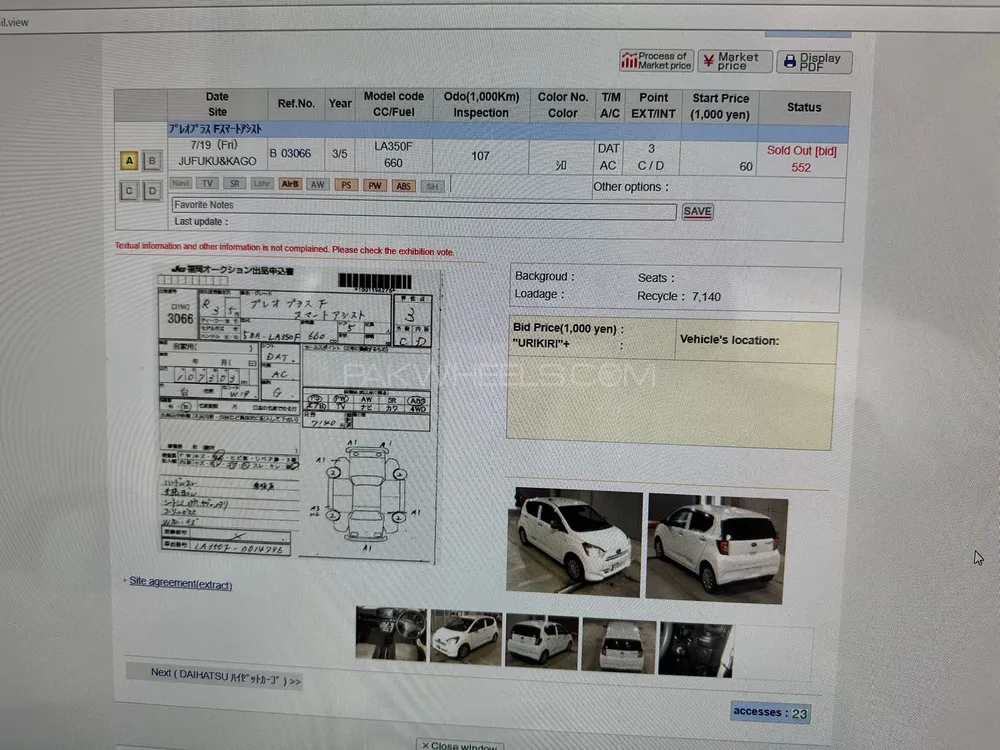Click the Status column header

[x=804, y=107]
